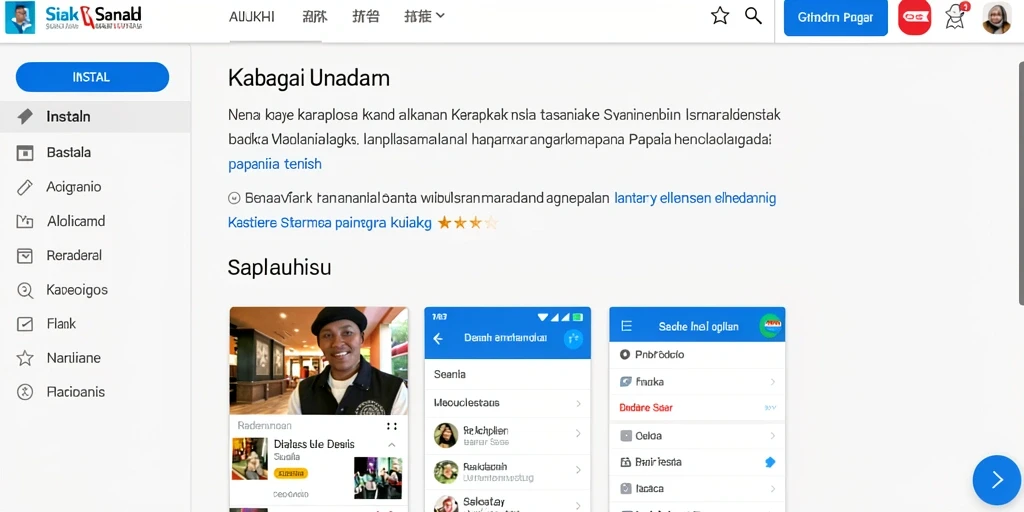Expand the Rakdaoah contact row chevron

[578, 470]
